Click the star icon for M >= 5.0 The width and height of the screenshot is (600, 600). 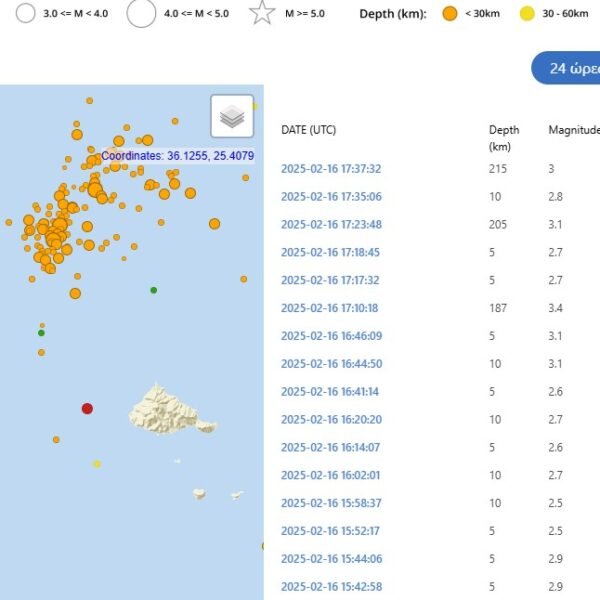coord(262,14)
